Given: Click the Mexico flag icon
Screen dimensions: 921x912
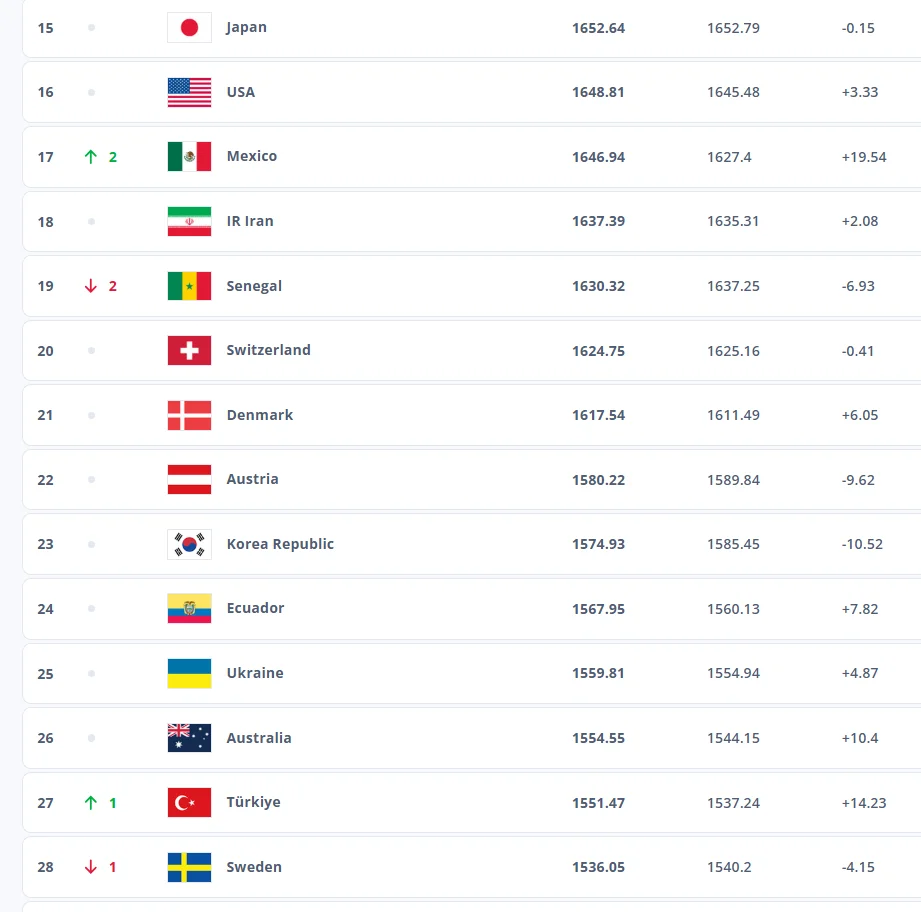Looking at the screenshot, I should (189, 157).
